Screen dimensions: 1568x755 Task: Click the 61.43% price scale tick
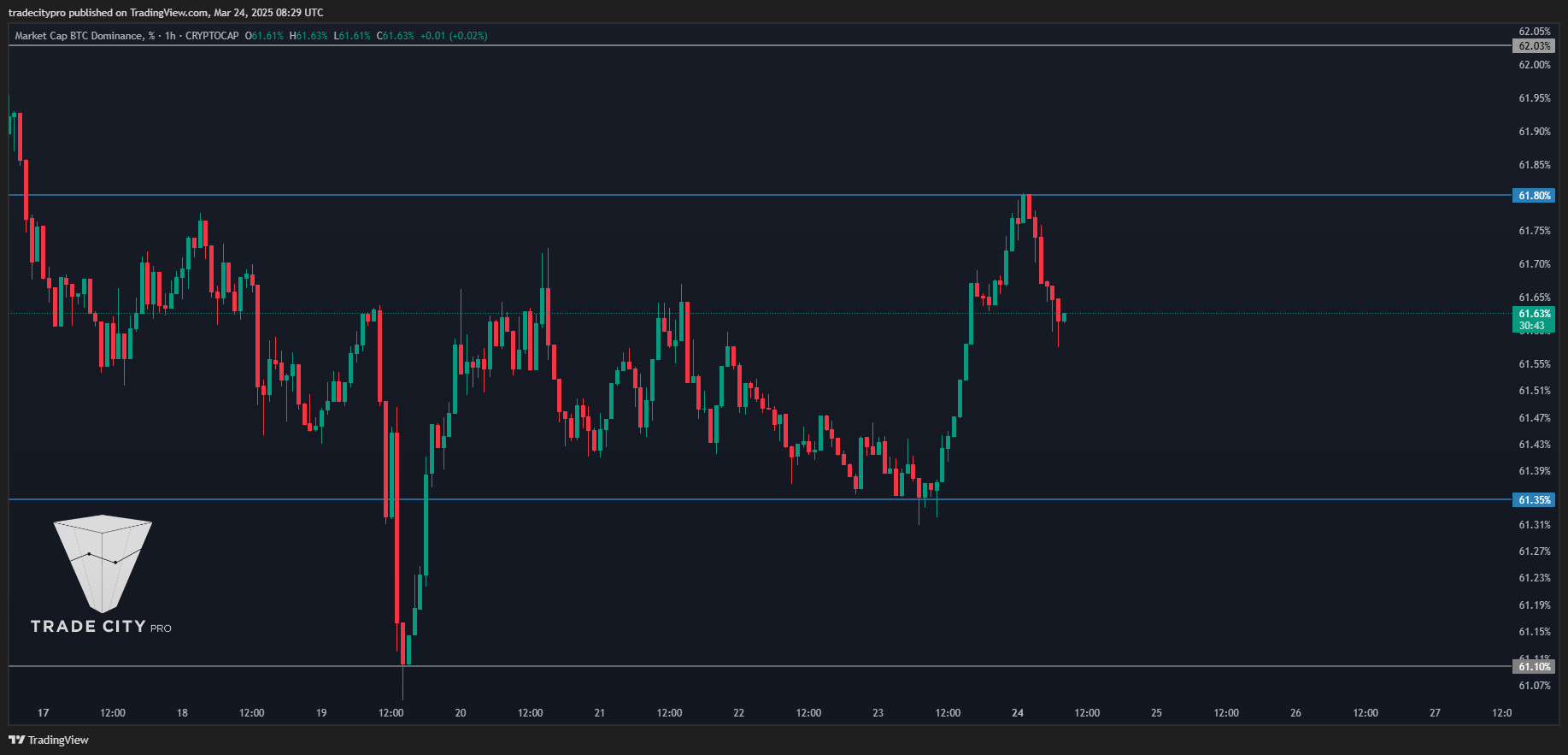1534,445
